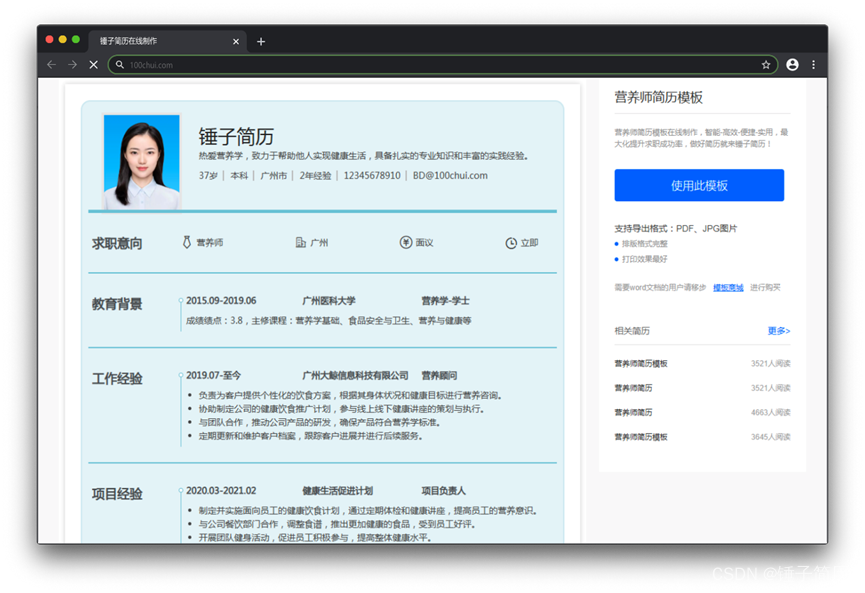Click the 打印效果最好 bullet item
This screenshot has width=865, height=593.
(x=644, y=259)
